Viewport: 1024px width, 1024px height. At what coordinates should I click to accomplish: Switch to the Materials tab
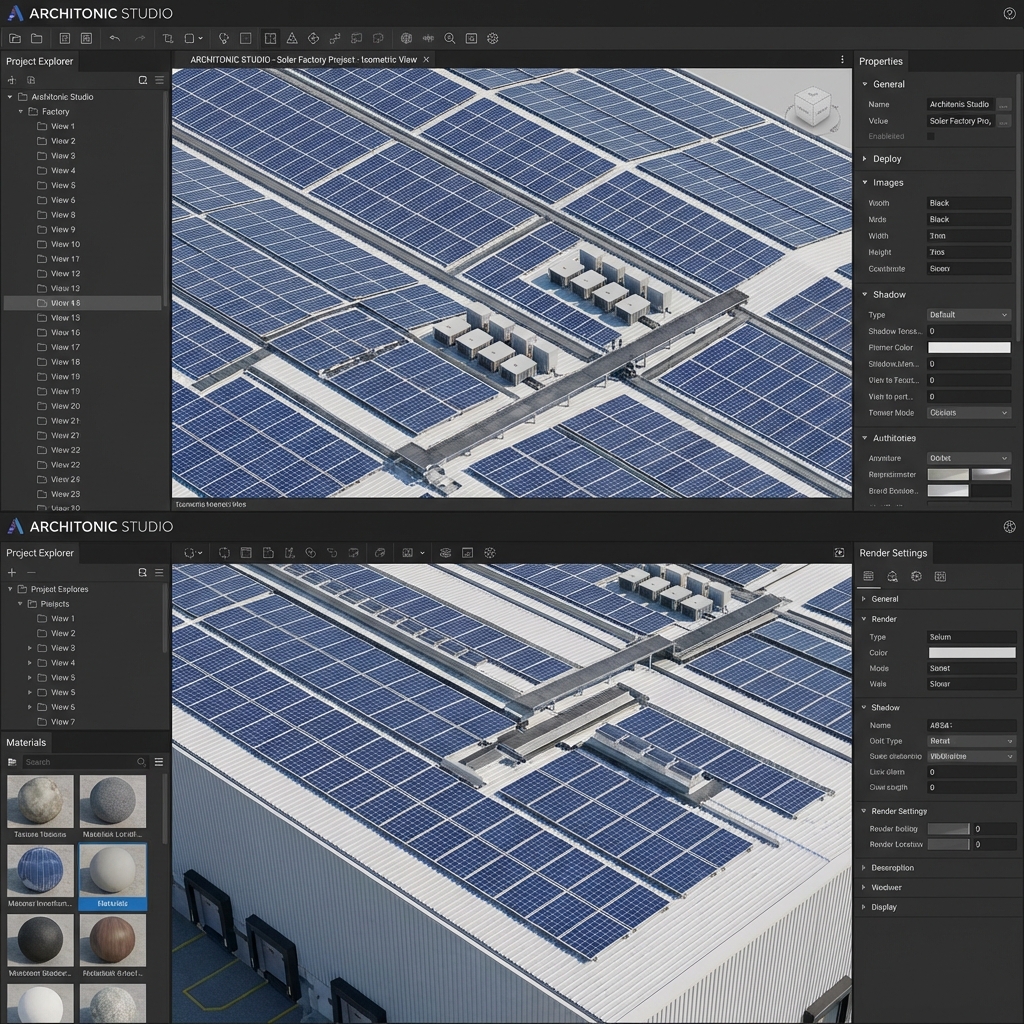27,742
